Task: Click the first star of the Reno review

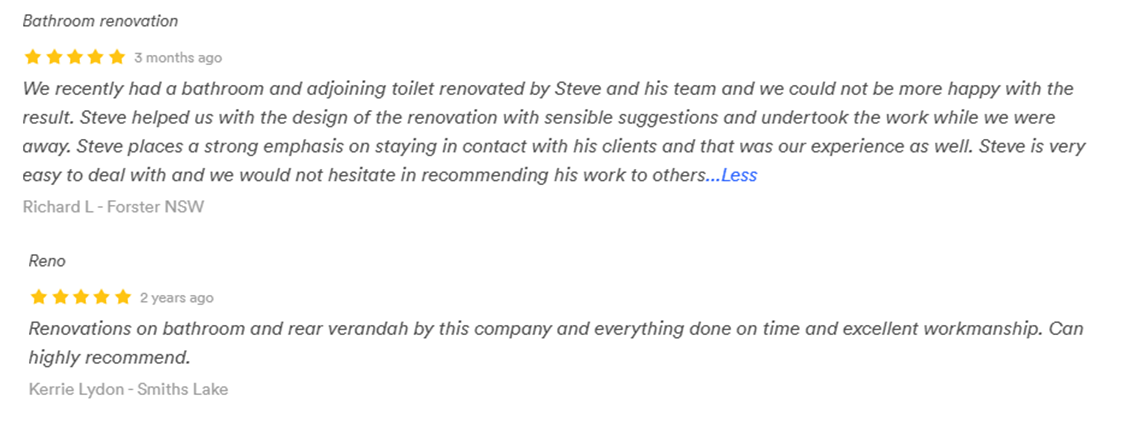Action: click(x=38, y=297)
